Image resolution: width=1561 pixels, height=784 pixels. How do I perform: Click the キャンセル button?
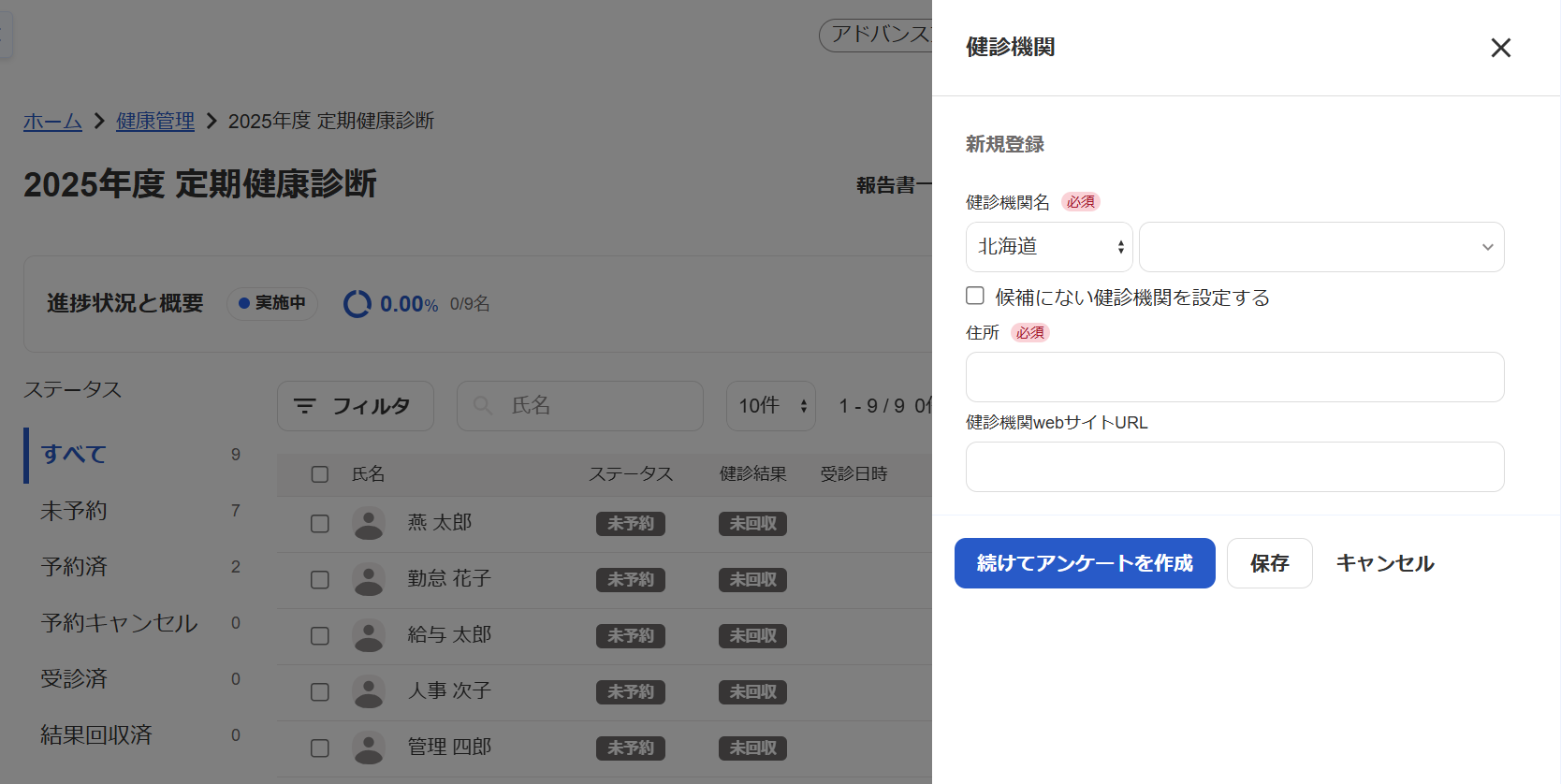click(x=1385, y=563)
